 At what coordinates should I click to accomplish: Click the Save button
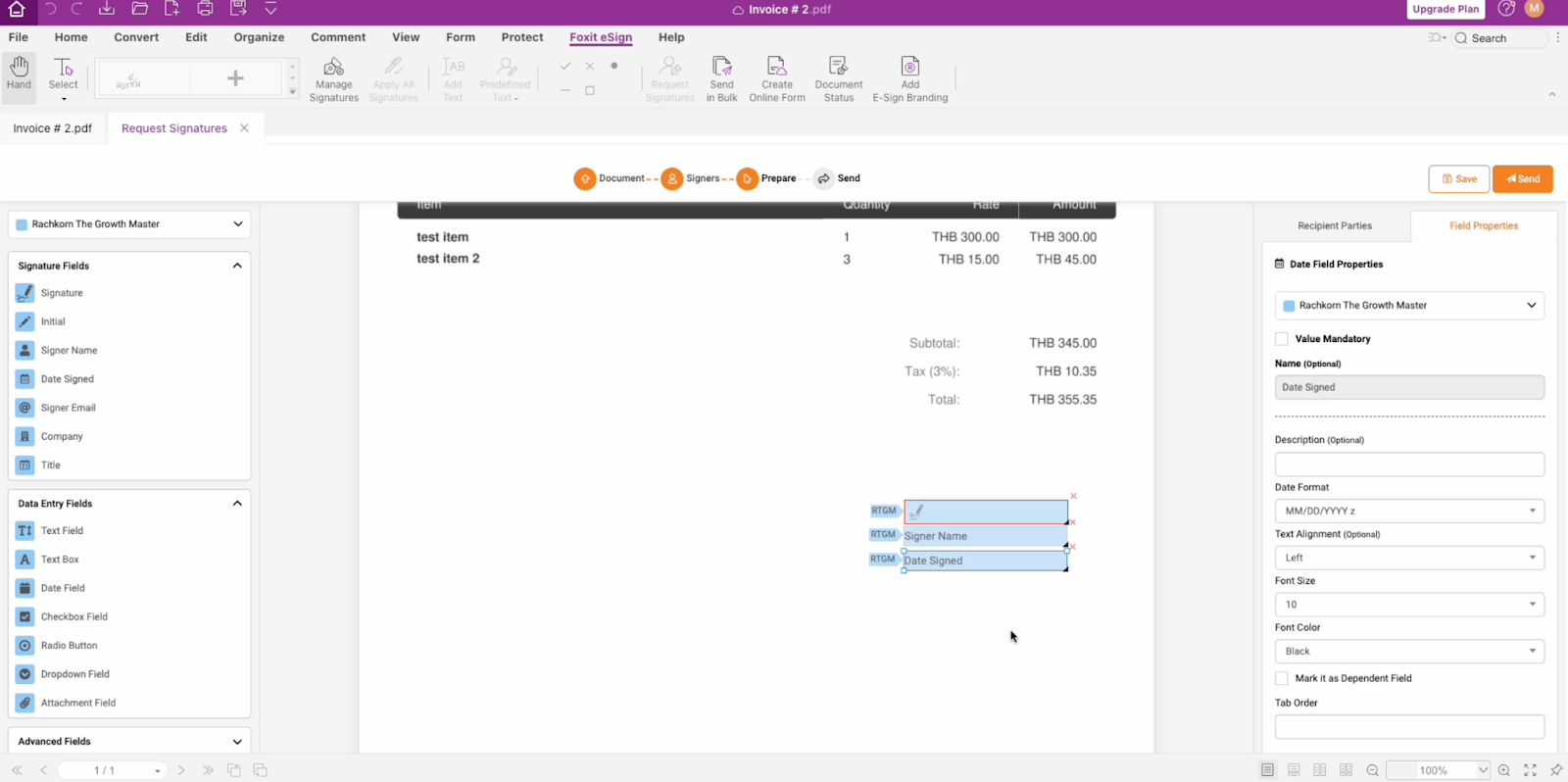point(1459,179)
